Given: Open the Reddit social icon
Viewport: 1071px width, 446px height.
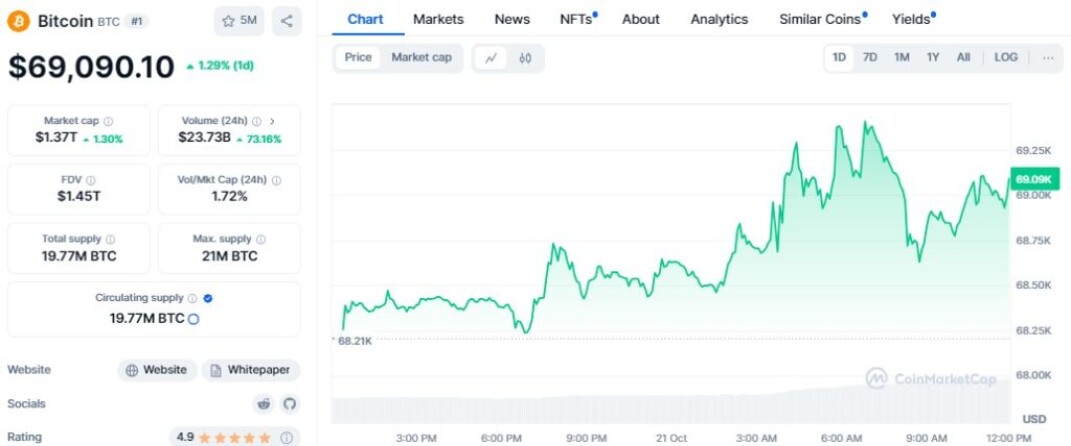Looking at the screenshot, I should 263,404.
